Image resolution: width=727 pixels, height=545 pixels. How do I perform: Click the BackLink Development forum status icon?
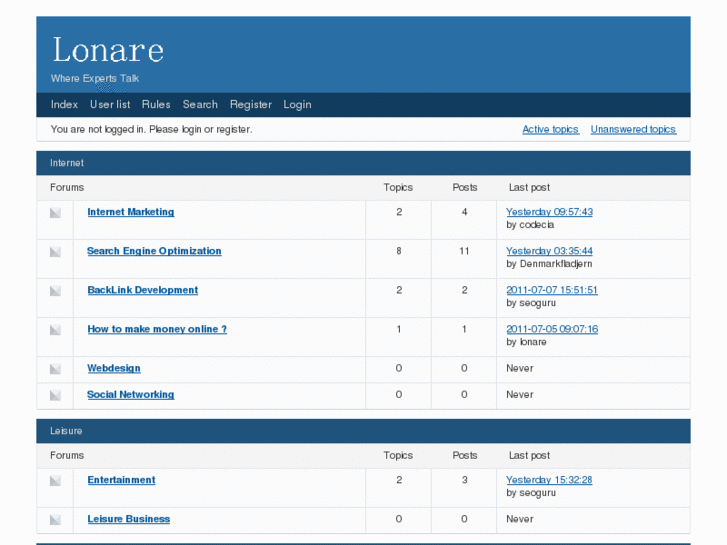(55, 291)
